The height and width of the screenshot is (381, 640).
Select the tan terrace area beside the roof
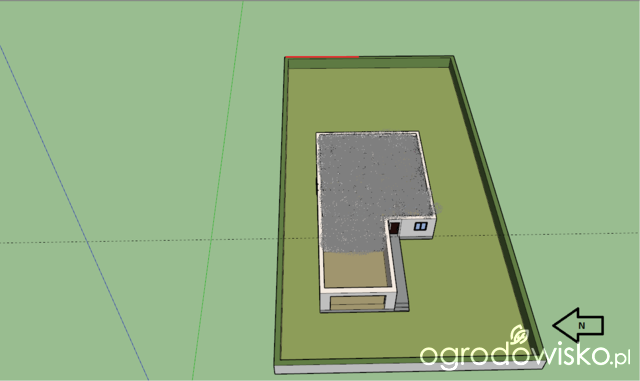click(x=355, y=270)
